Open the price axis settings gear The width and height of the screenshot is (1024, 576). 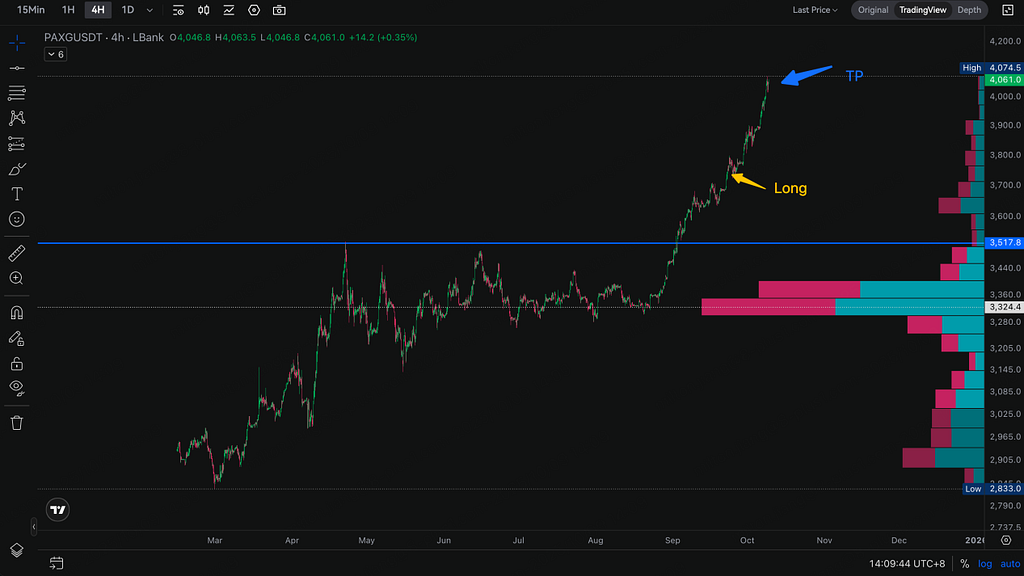pyautogui.click(x=1006, y=540)
